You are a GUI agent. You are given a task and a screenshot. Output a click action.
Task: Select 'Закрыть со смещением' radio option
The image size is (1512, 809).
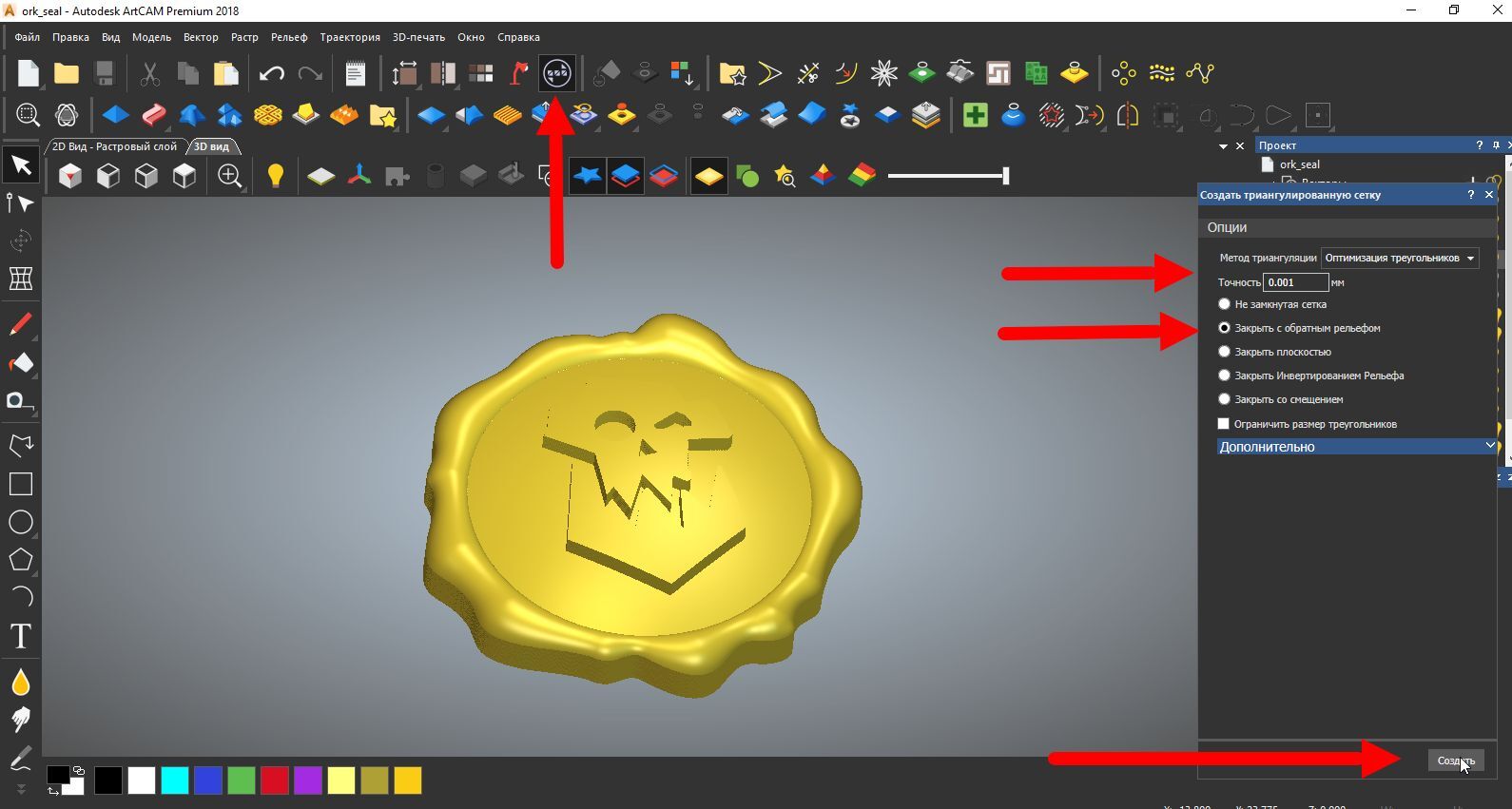tap(1224, 399)
